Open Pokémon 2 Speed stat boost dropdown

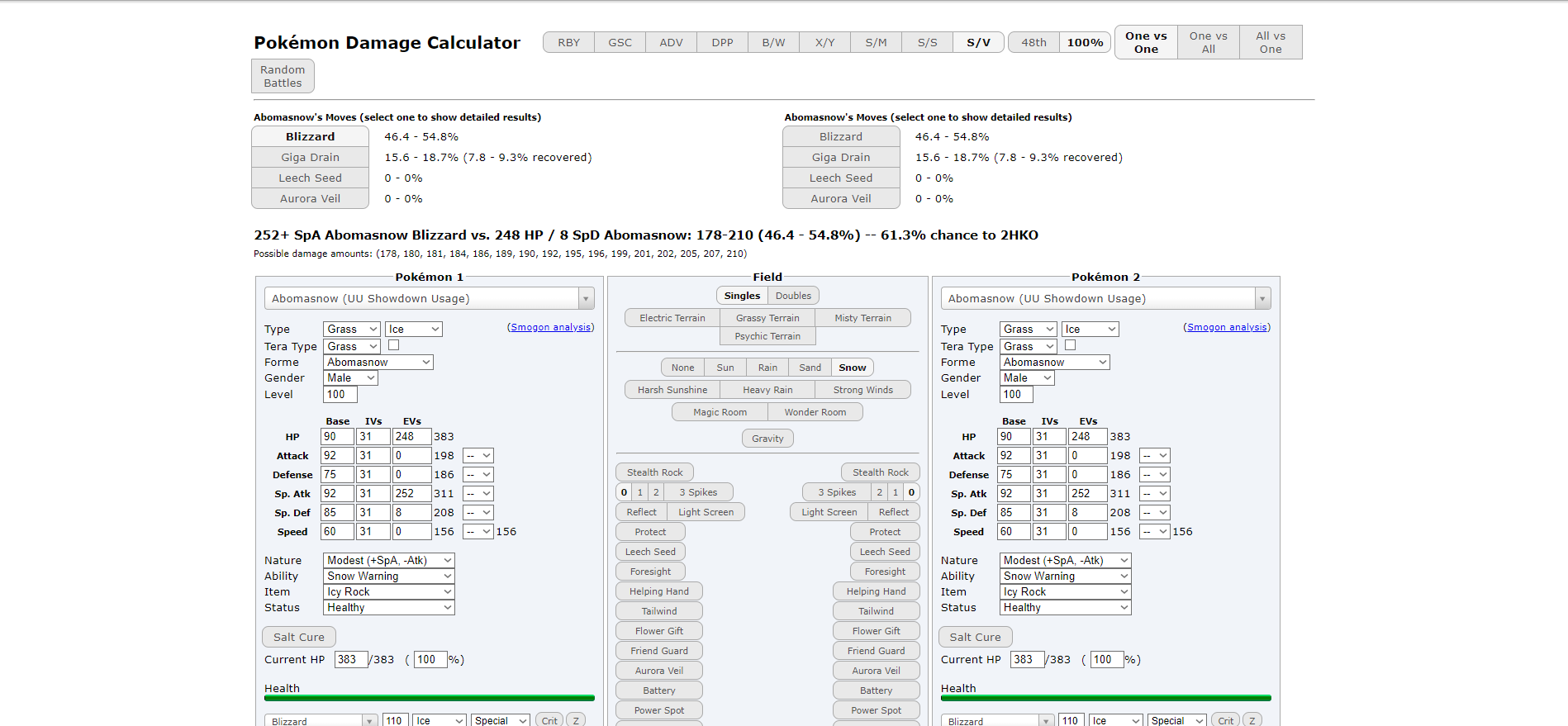[x=1155, y=531]
